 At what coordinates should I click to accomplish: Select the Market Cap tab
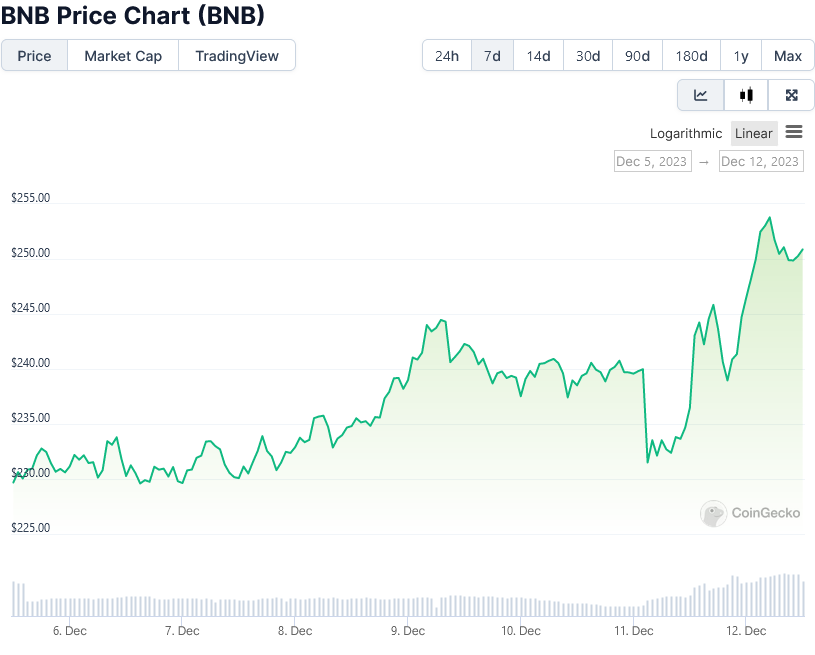tap(123, 56)
